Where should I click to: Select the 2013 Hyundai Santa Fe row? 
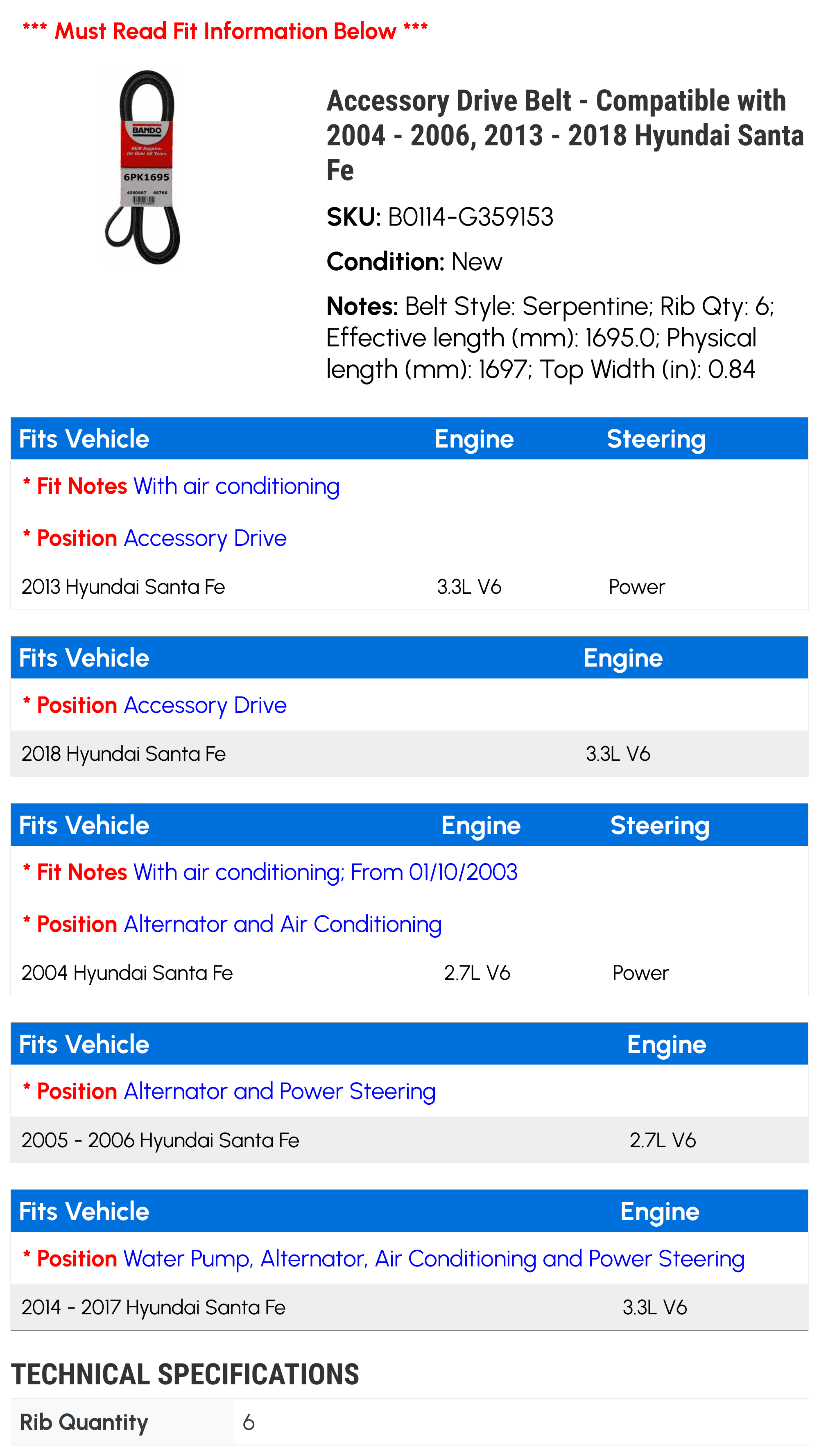(x=409, y=587)
